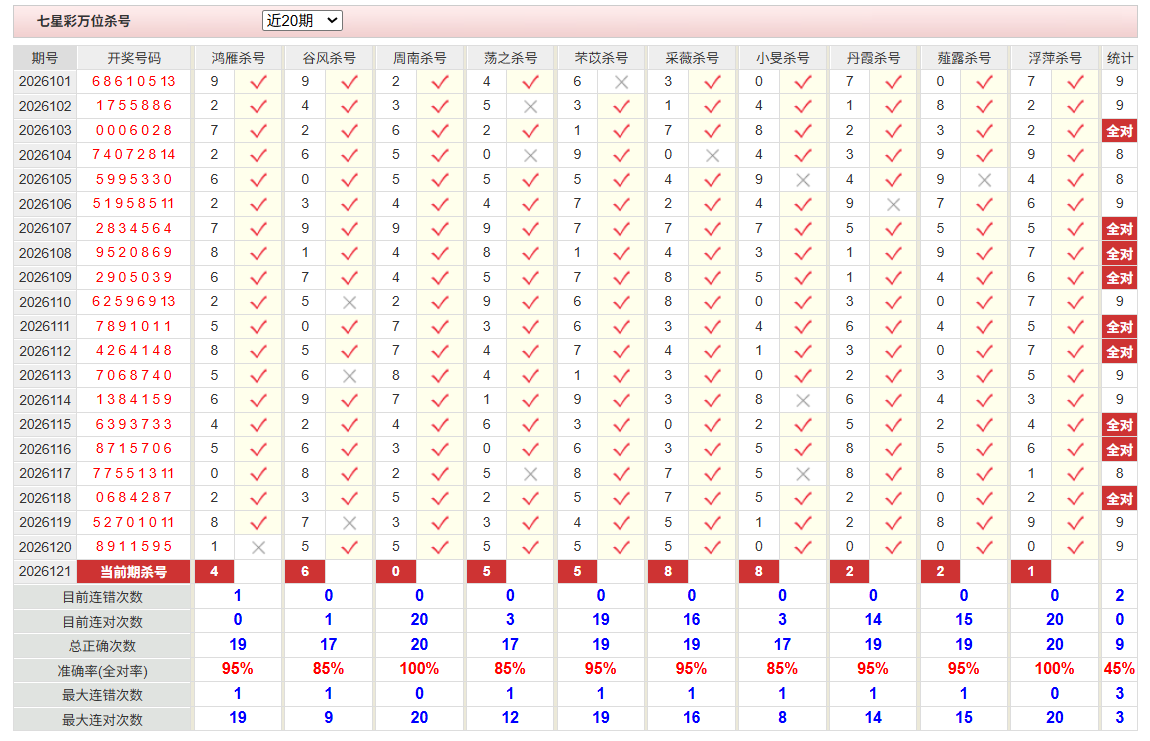1150x741 pixels.
Task: Click the 100% accuracy under 周南杀号
Action: tap(419, 669)
